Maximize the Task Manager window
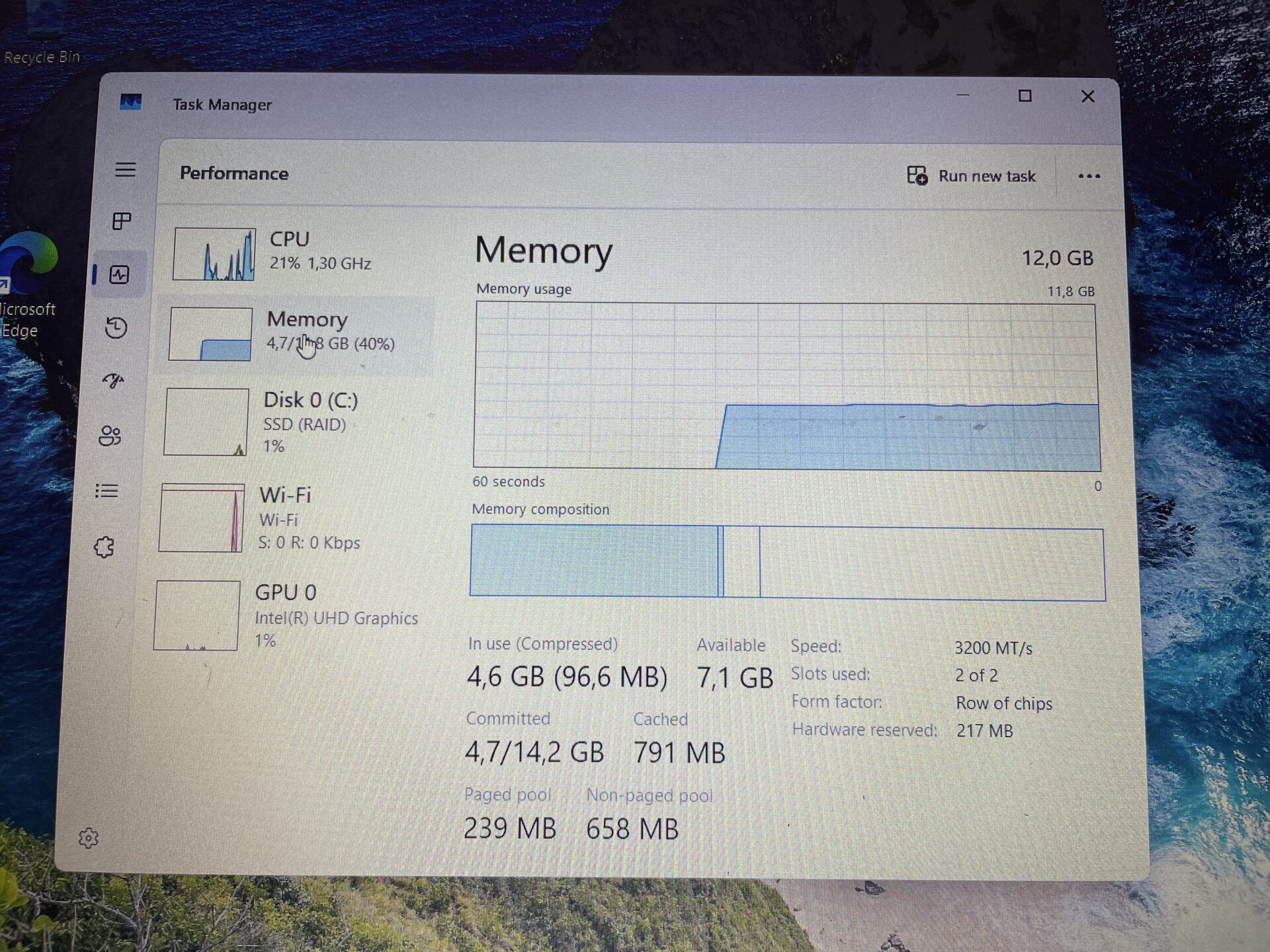 click(1025, 97)
